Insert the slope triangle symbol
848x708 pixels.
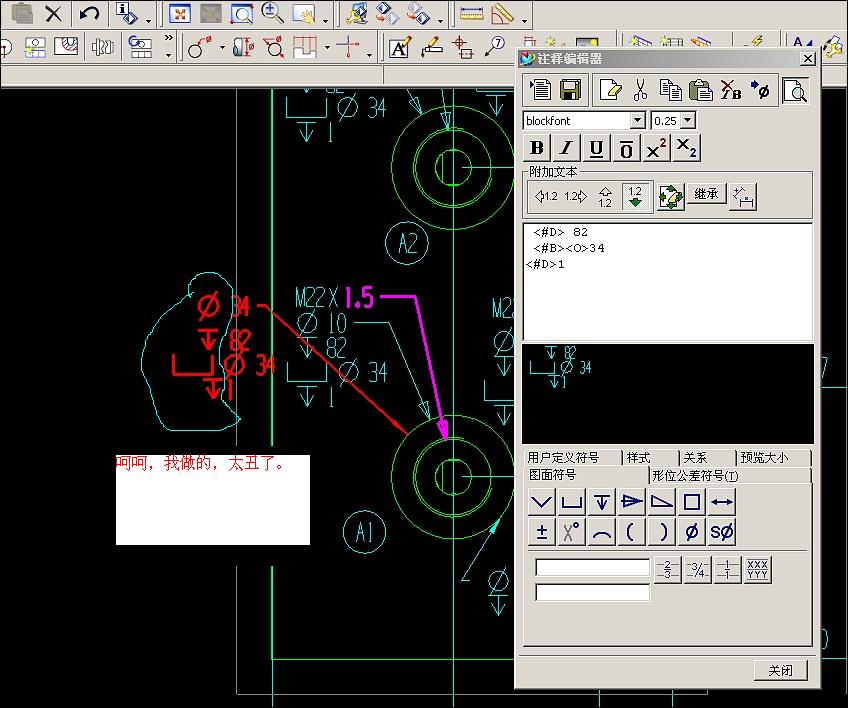point(661,502)
